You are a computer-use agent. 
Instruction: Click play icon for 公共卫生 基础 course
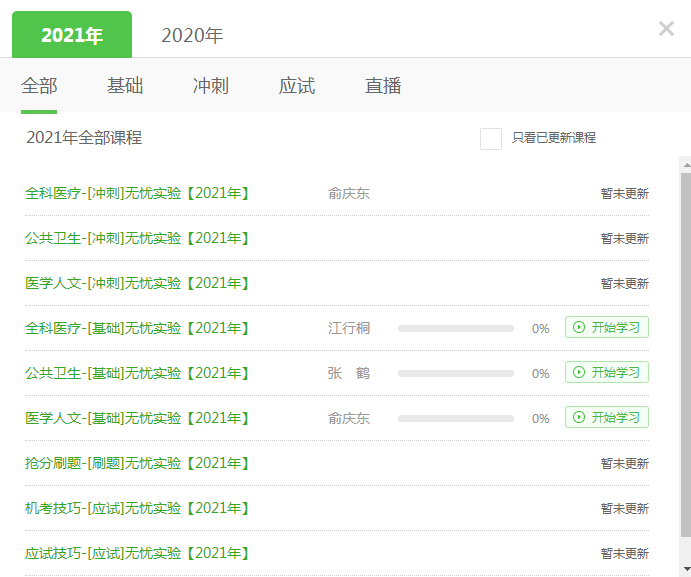pyautogui.click(x=579, y=372)
